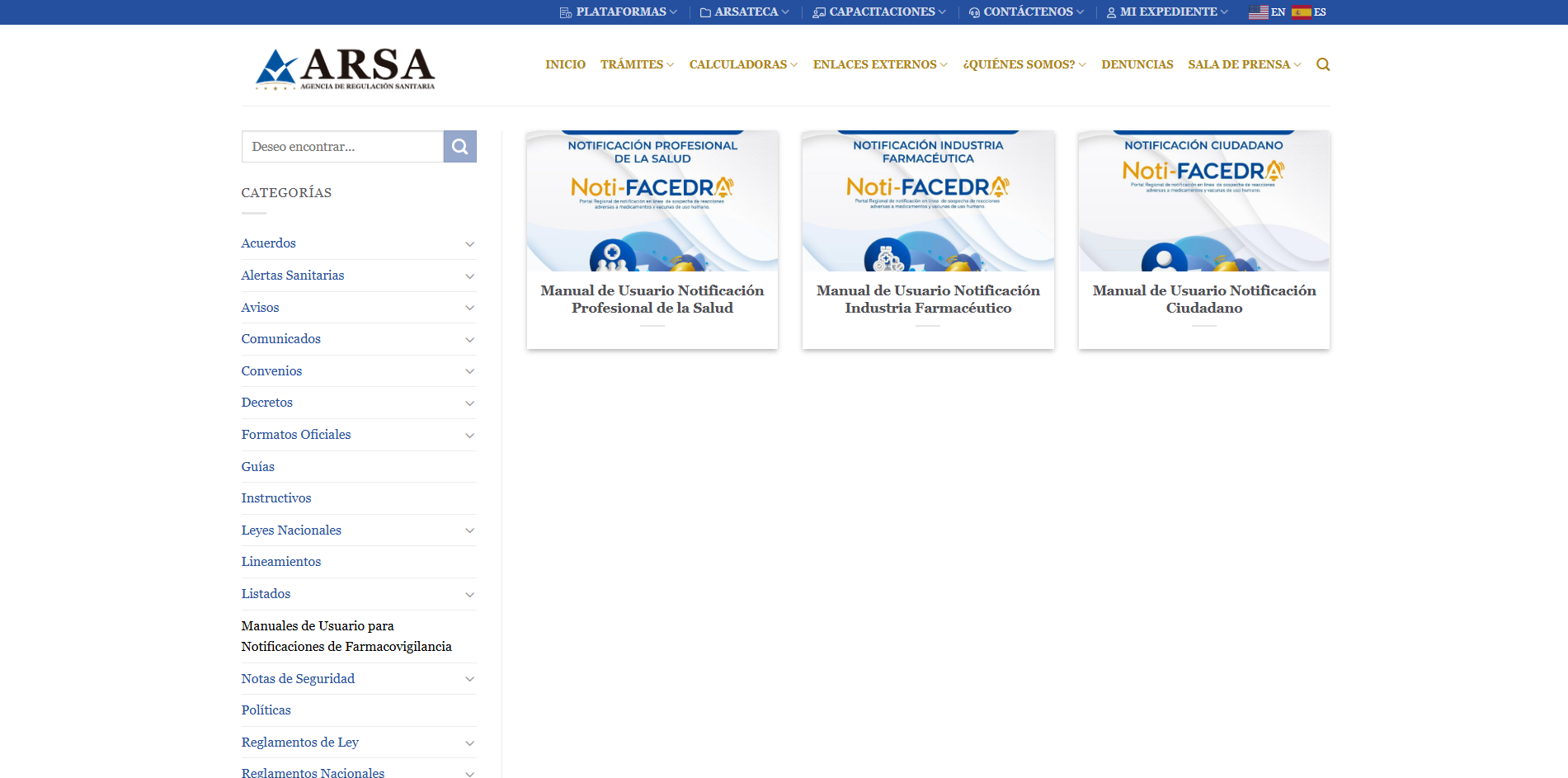Expand the Notas de Seguridad chevron
The image size is (1568, 778).
pos(470,679)
